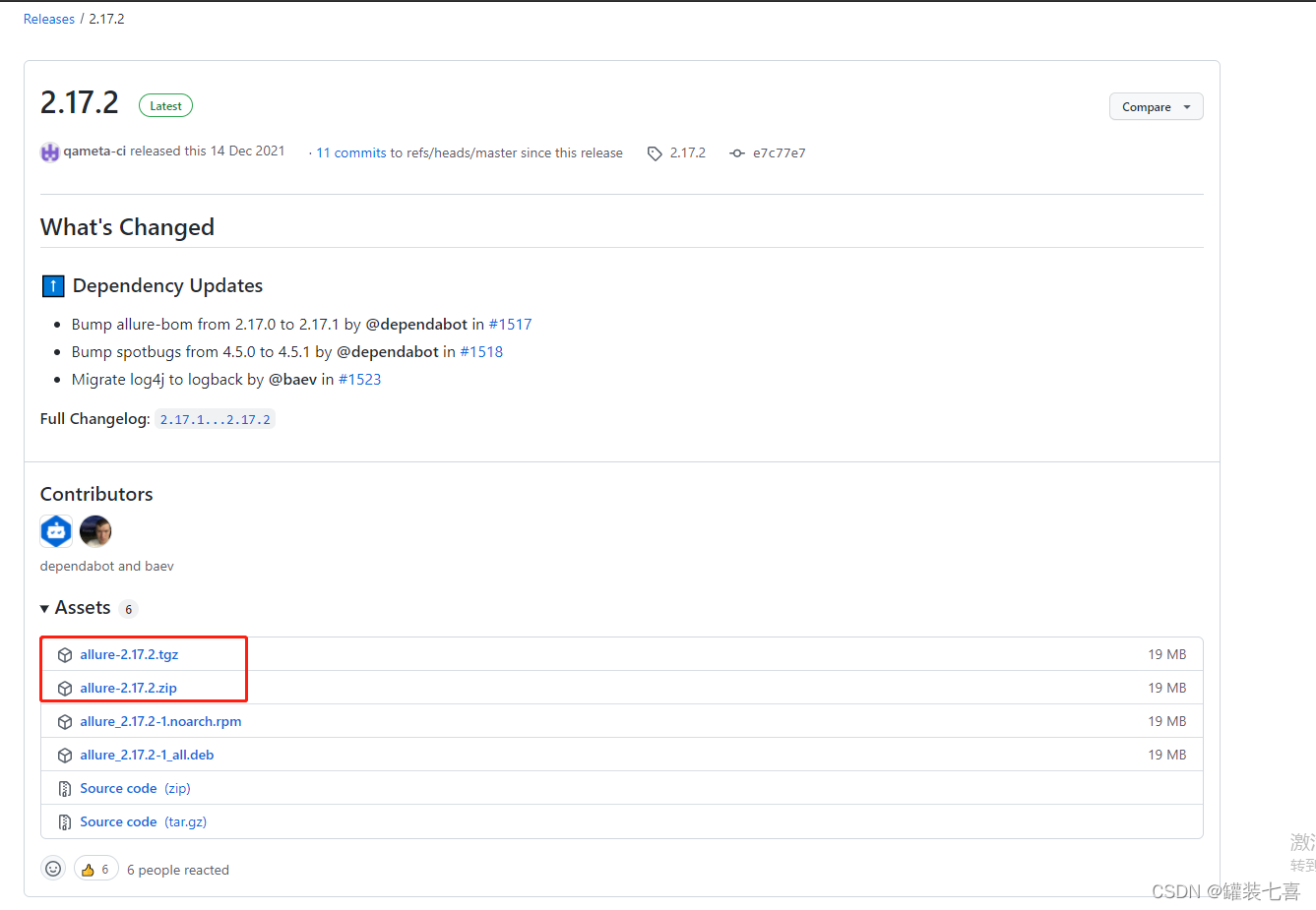Click the 'What's Changed' heading

[x=127, y=227]
